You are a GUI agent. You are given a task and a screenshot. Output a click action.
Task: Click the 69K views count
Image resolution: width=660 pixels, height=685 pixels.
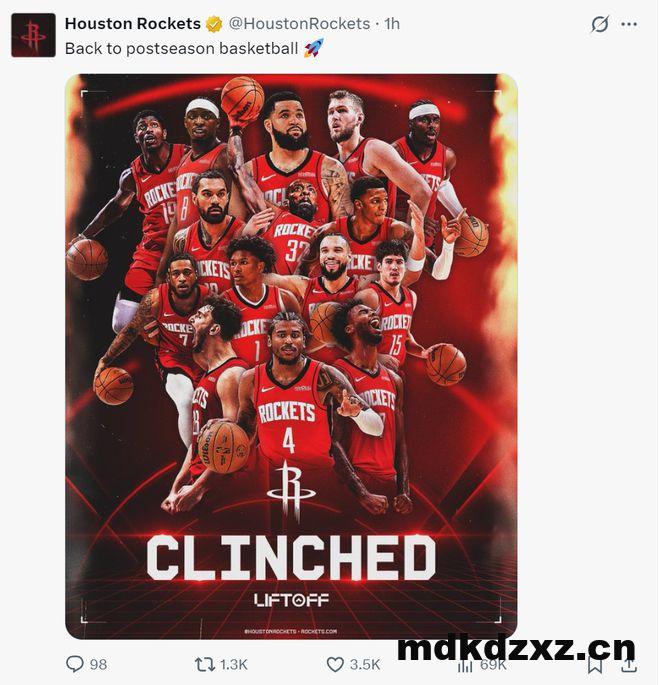493,665
